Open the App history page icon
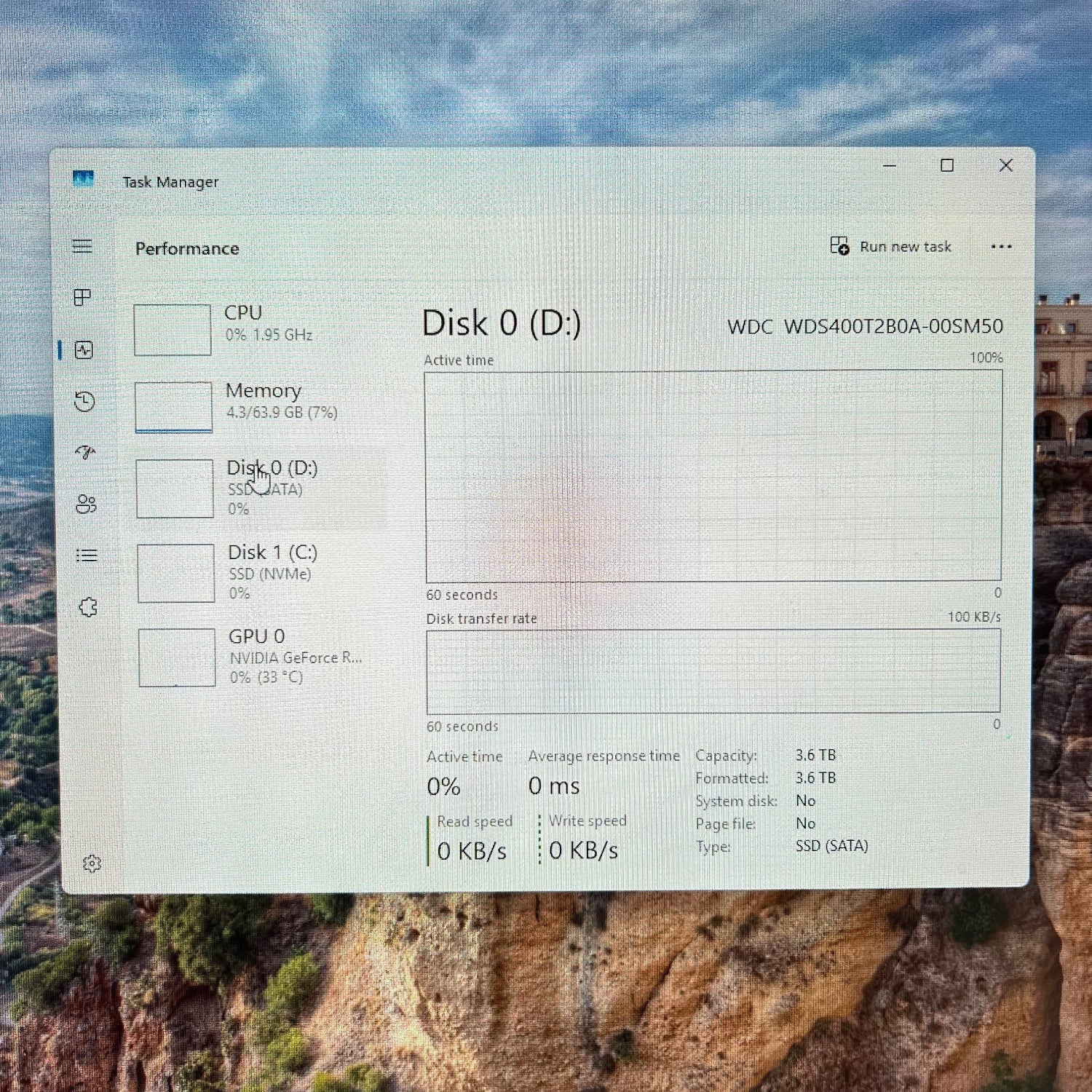Viewport: 1092px width, 1092px height. [85, 402]
